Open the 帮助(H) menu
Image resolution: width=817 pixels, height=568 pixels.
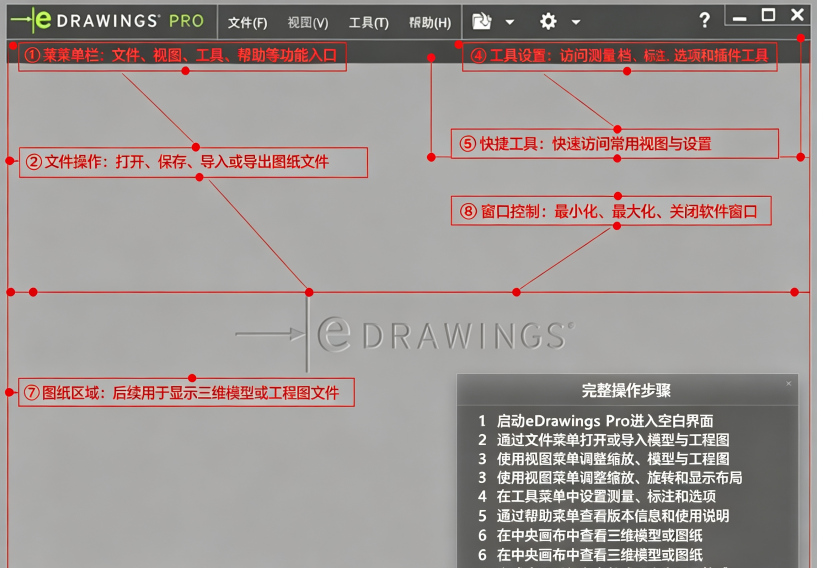[430, 22]
